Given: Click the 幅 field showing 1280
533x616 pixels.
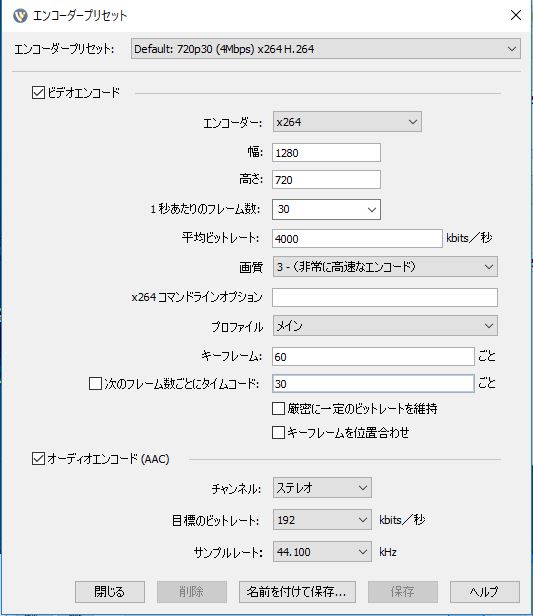Looking at the screenshot, I should tap(326, 152).
